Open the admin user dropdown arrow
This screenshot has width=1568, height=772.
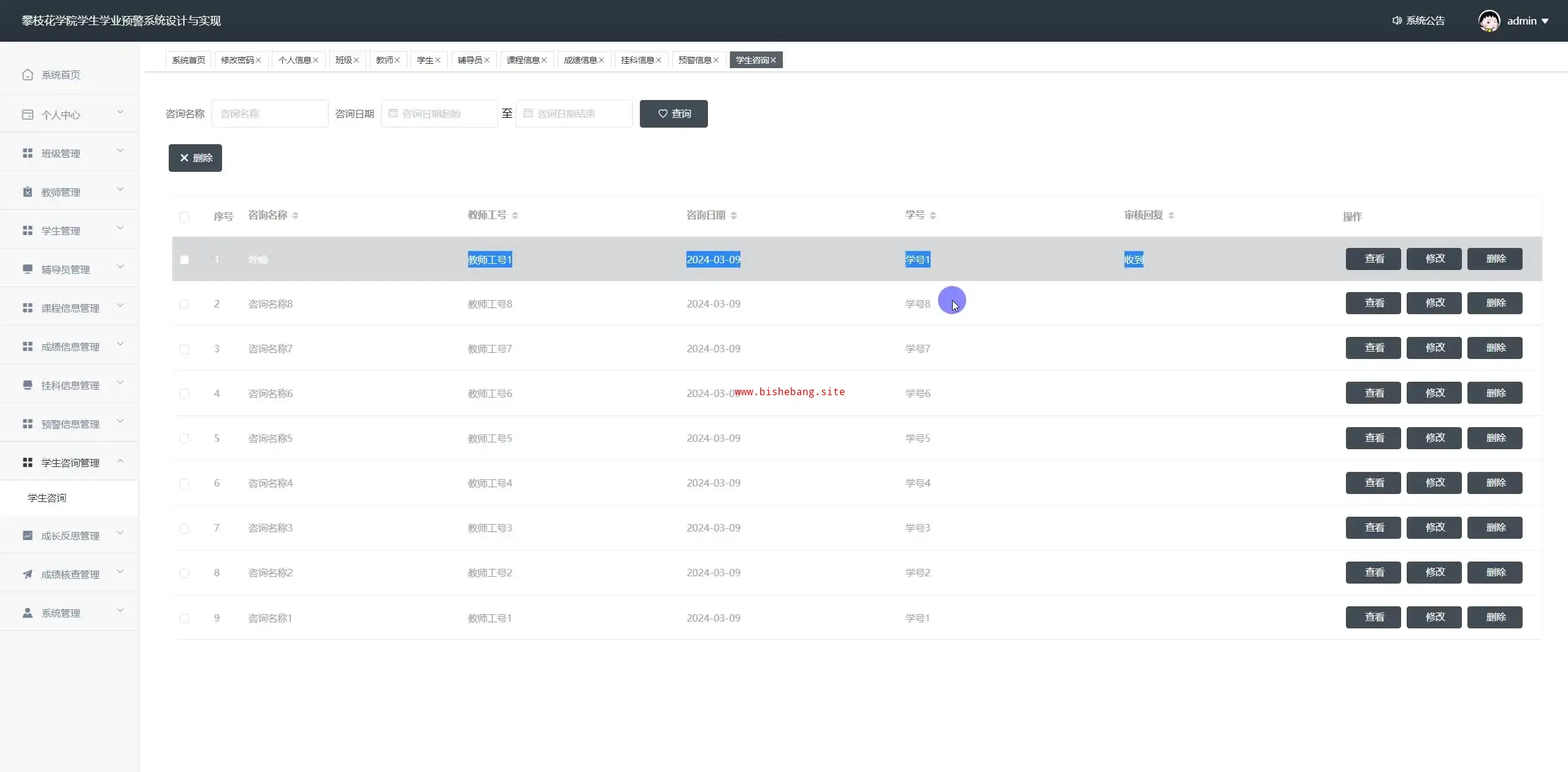click(x=1545, y=21)
